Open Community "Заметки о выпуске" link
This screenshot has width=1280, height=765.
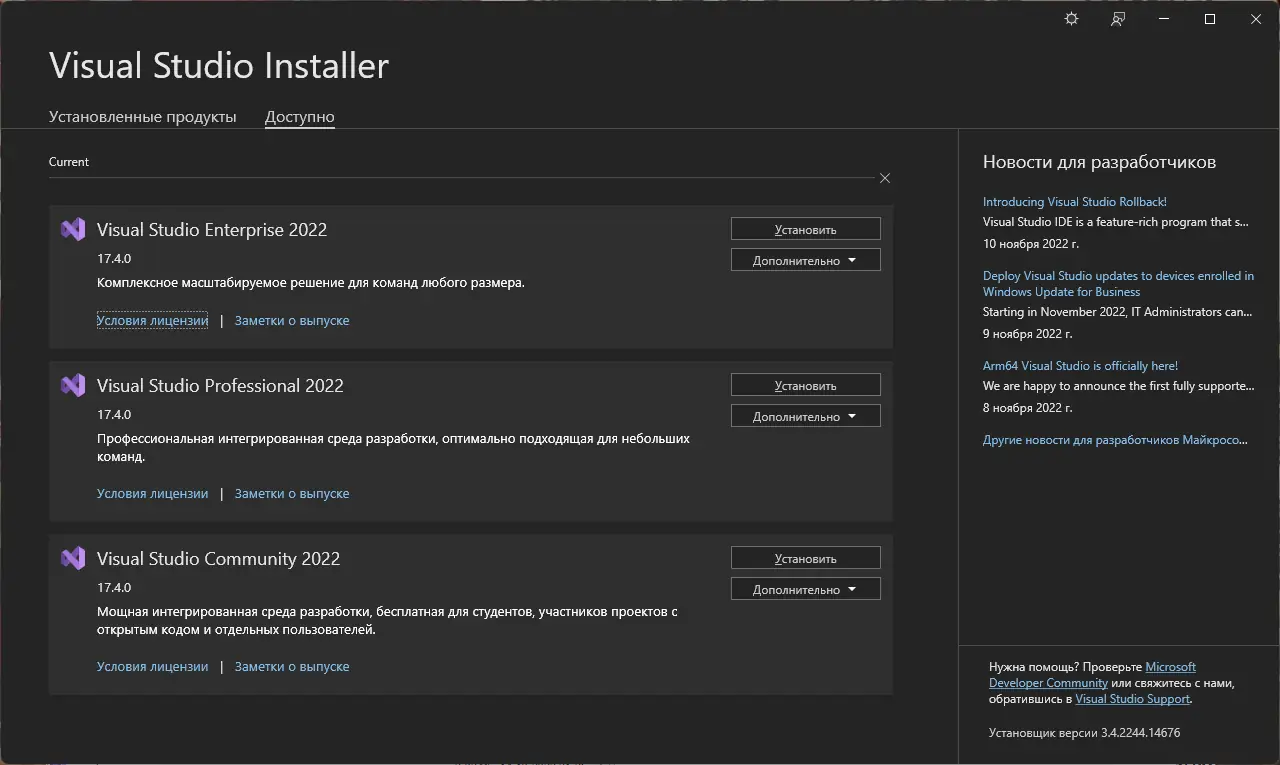pos(292,667)
